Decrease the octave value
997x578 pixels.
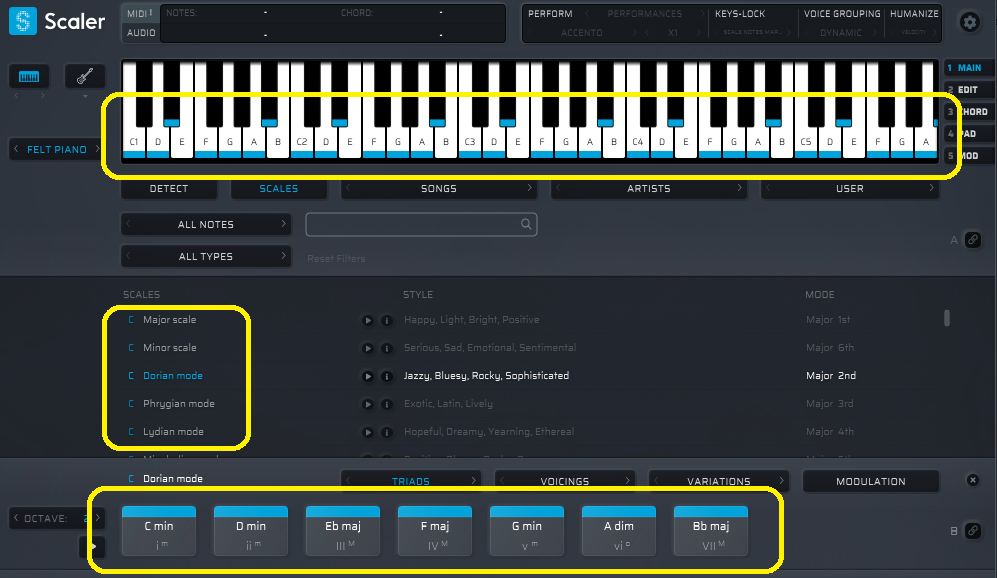coord(17,518)
